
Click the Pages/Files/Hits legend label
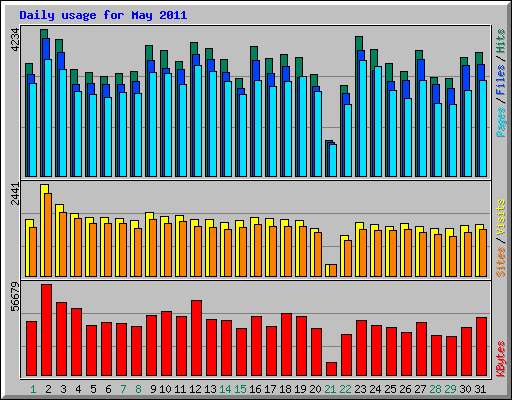click(x=501, y=83)
